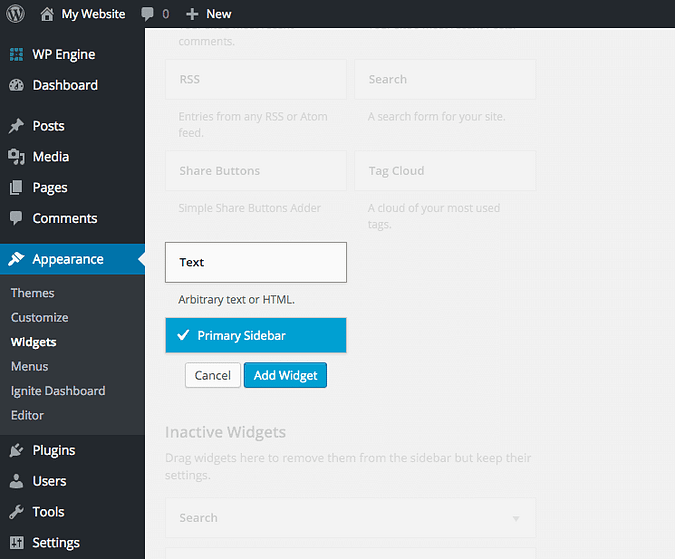Image resolution: width=675 pixels, height=559 pixels.
Task: Click the Pages icon in sidebar
Action: coord(16,188)
